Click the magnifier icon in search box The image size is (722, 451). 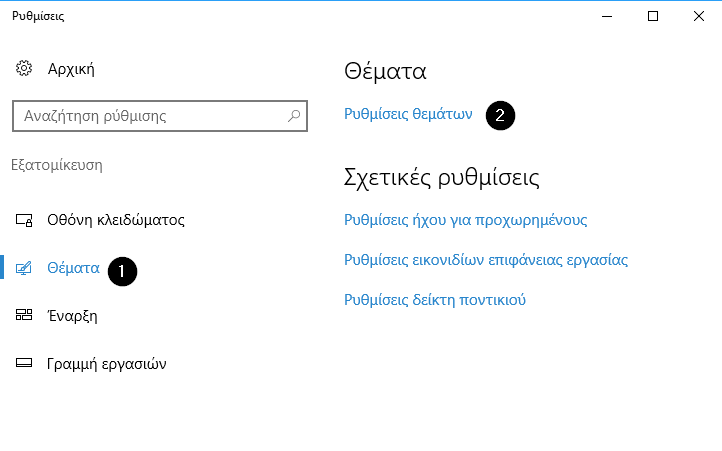294,116
